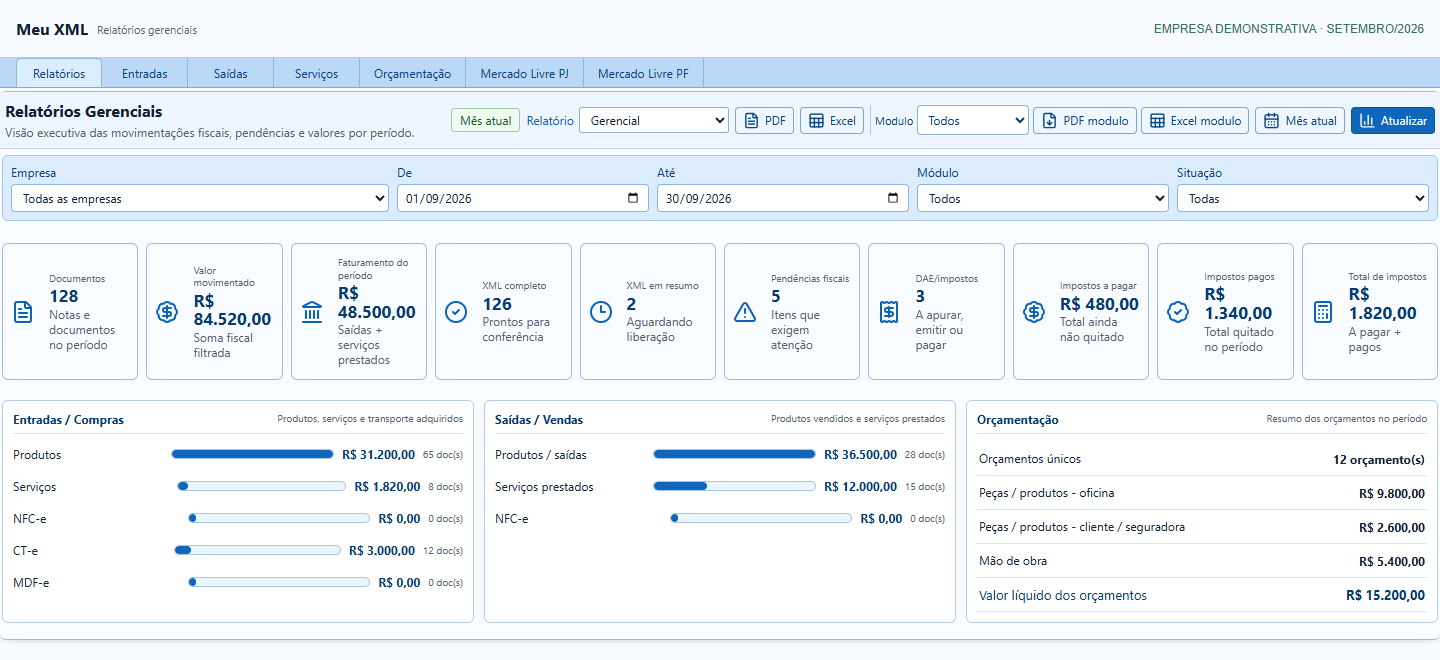Open the calendar picker in the De field
Image resolution: width=1440 pixels, height=660 pixels.
(633, 198)
